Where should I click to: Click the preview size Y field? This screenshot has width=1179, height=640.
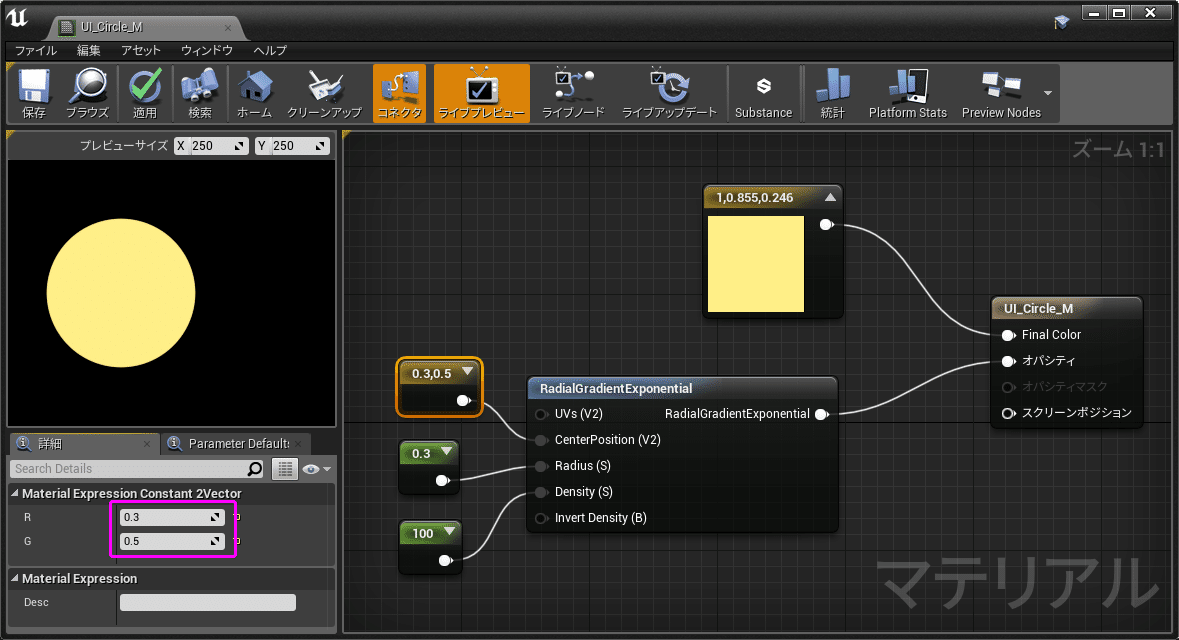tap(292, 146)
